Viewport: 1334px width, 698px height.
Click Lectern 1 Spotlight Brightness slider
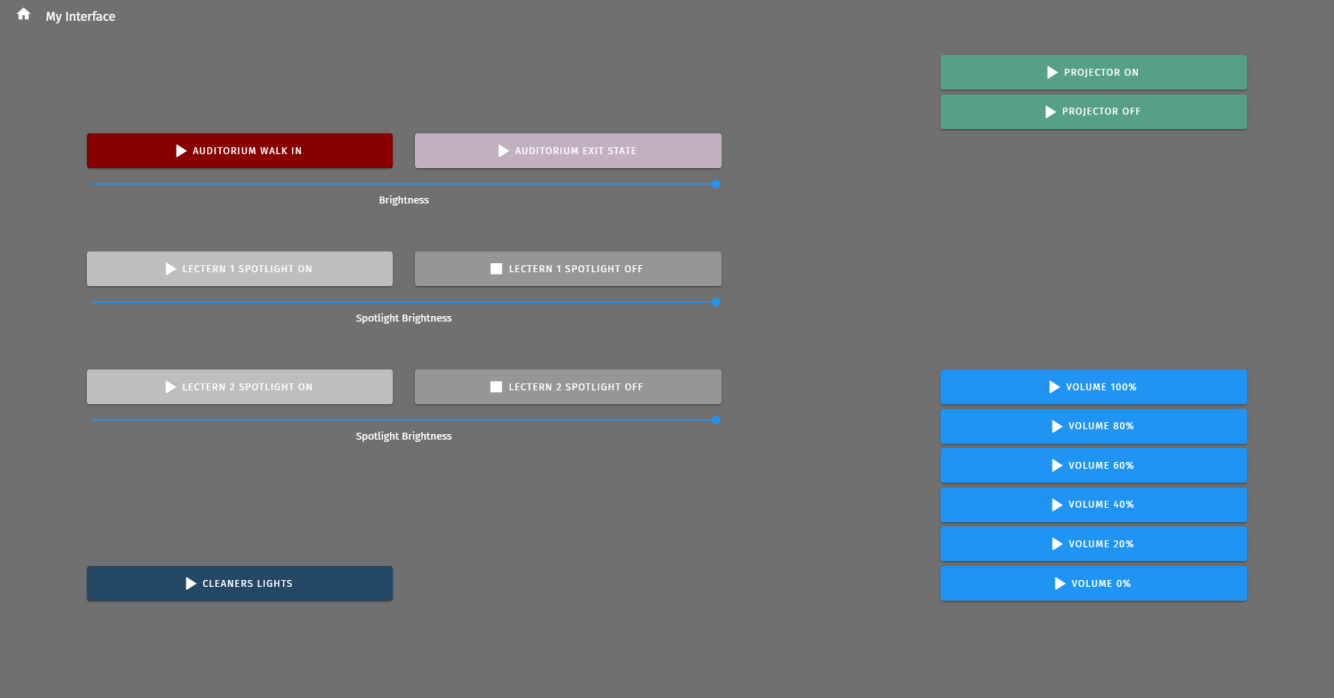404,302
